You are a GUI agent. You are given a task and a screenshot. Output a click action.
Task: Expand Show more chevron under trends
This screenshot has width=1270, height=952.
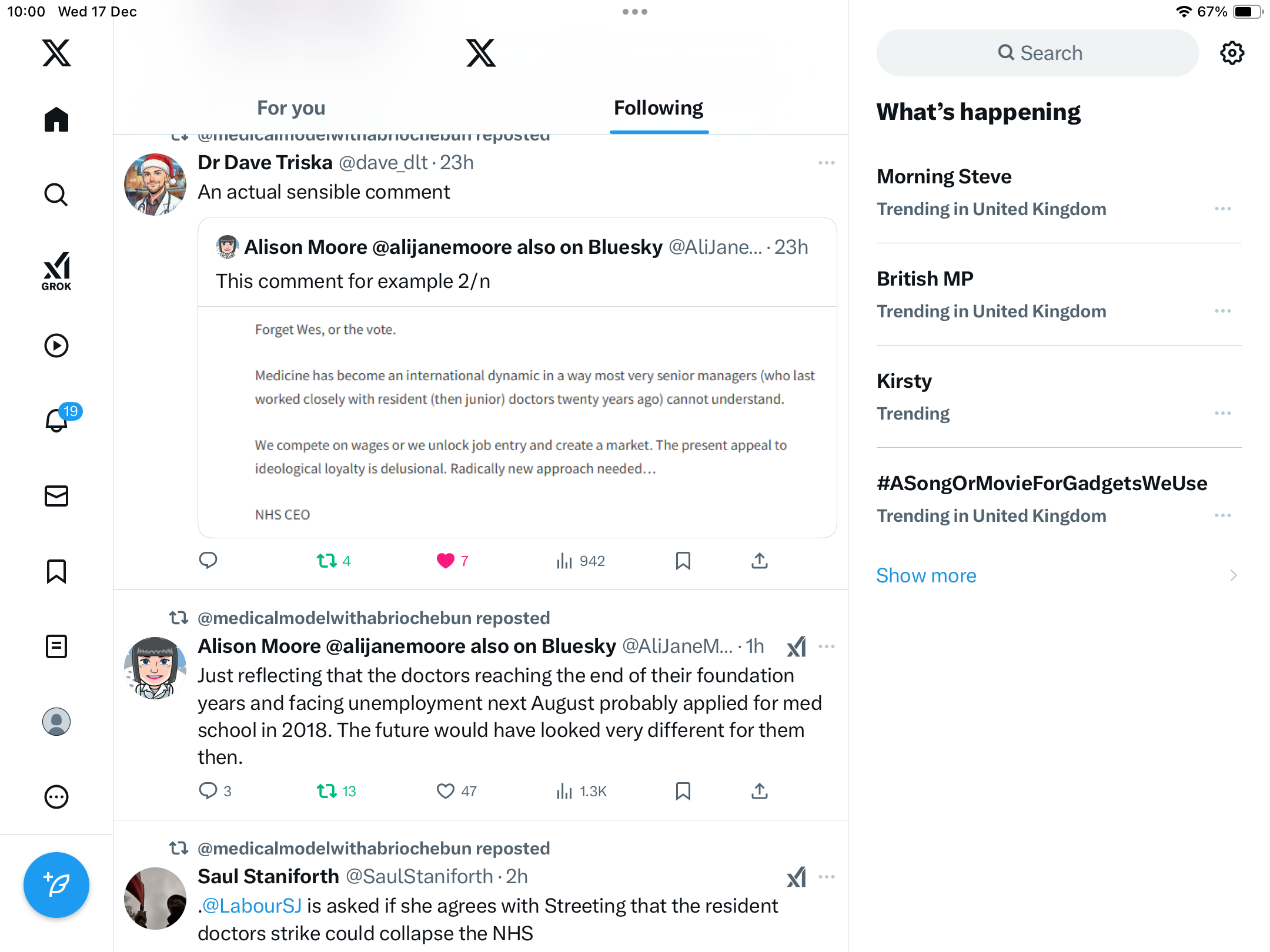coord(1234,575)
